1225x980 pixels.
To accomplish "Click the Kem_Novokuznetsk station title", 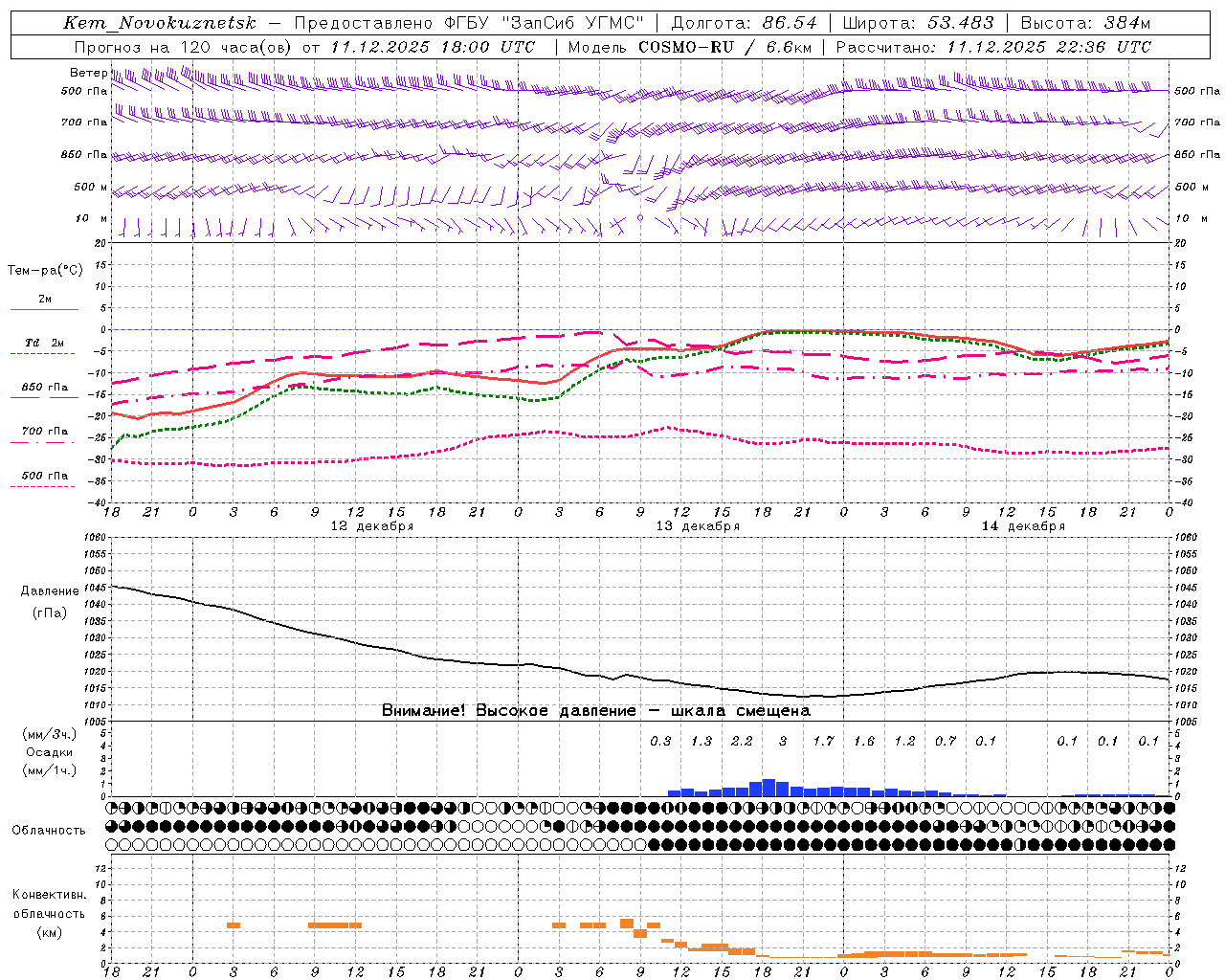I will 159,23.
